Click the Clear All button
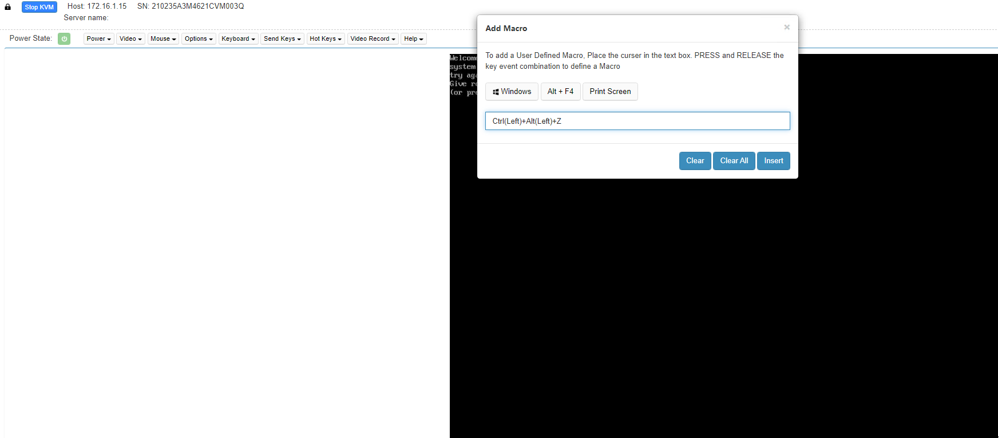This screenshot has width=999, height=438. coord(734,161)
